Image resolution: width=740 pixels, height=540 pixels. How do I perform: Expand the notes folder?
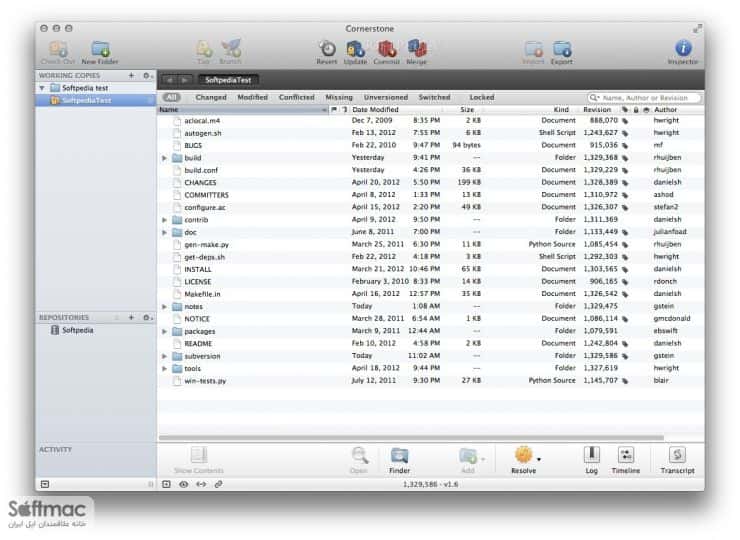click(x=164, y=307)
